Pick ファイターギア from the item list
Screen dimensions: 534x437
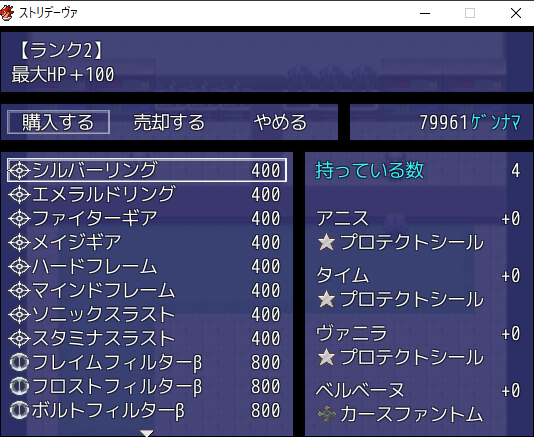[147, 218]
